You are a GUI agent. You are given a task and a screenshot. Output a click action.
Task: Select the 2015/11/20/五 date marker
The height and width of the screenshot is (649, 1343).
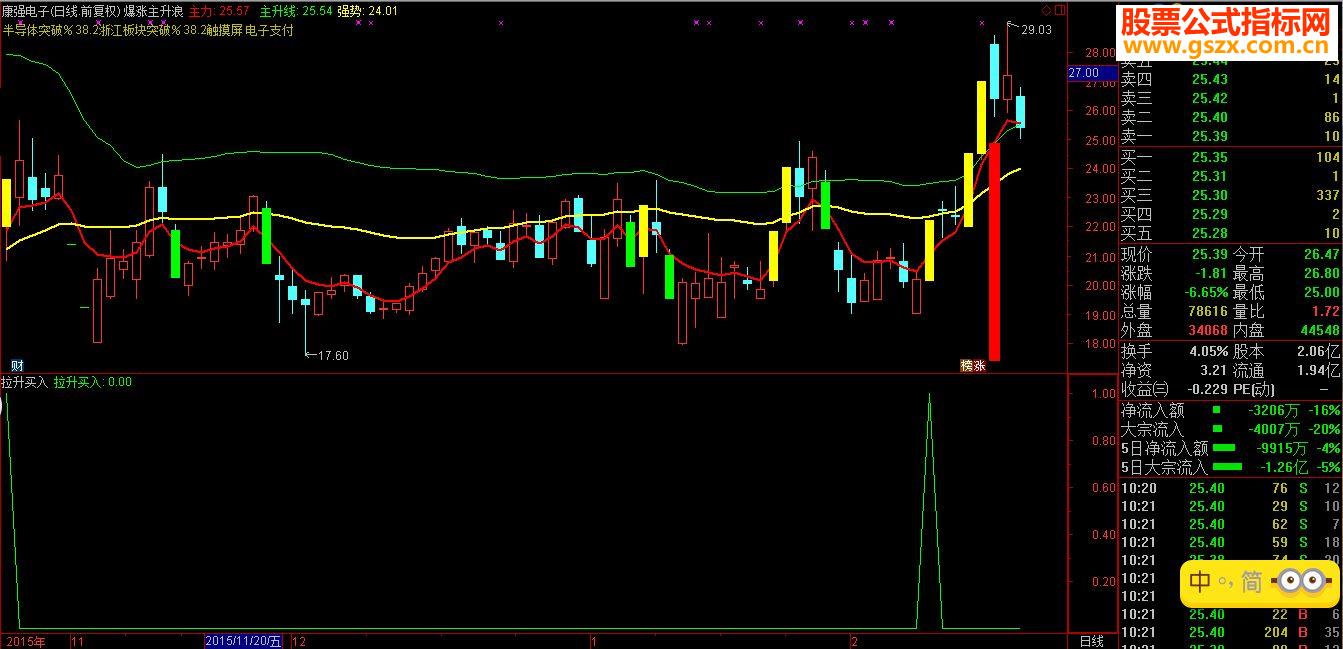(244, 640)
